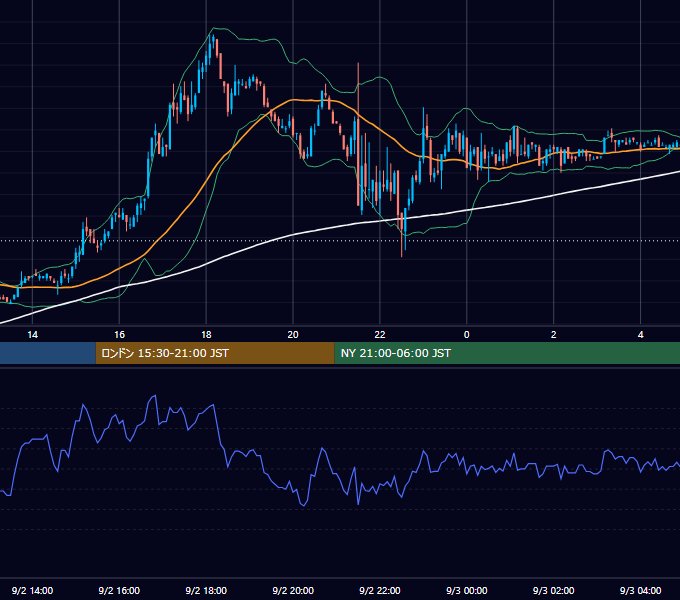This screenshot has height=600, width=680.
Task: Click the 9/3 04:00 time label
Action: [641, 590]
